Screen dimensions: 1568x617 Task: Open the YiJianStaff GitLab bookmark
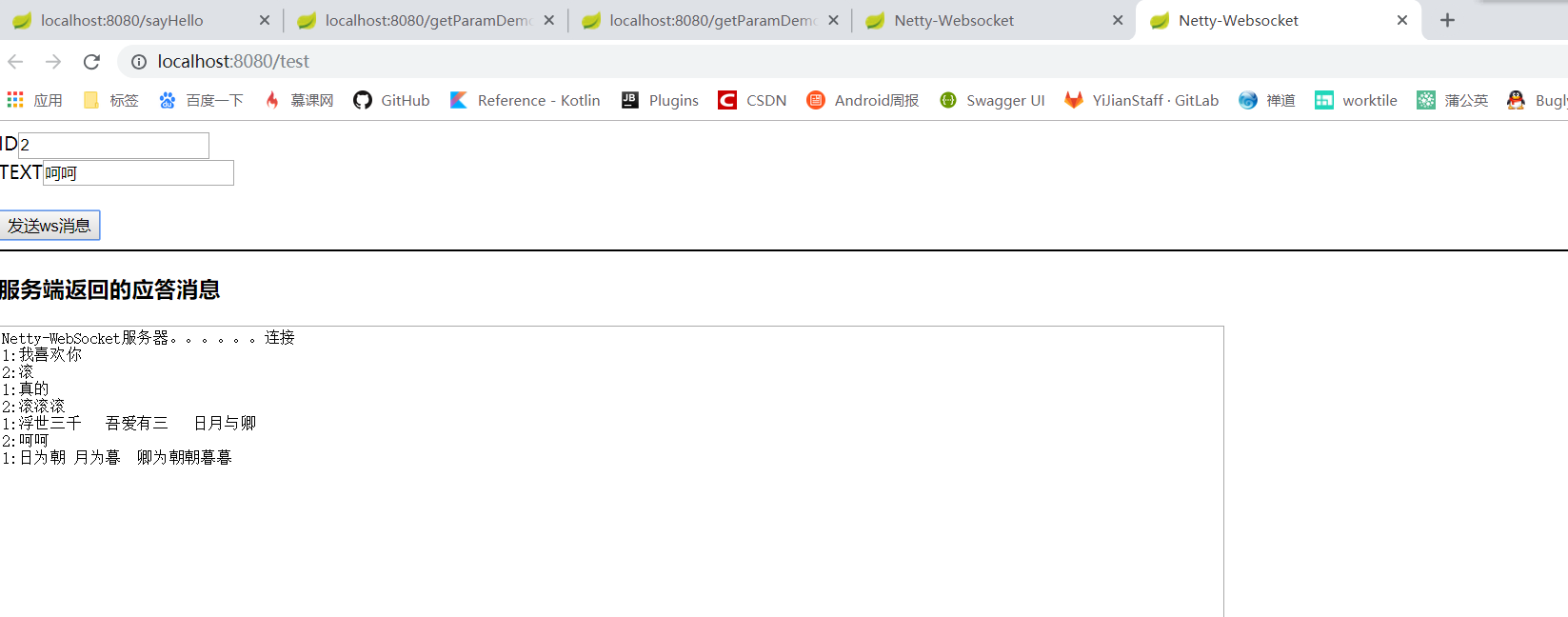tap(1141, 100)
